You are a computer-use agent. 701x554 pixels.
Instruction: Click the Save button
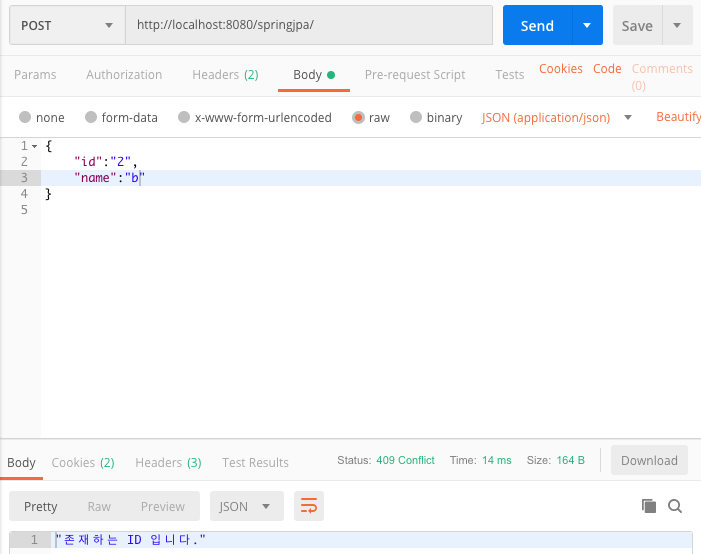coord(638,25)
